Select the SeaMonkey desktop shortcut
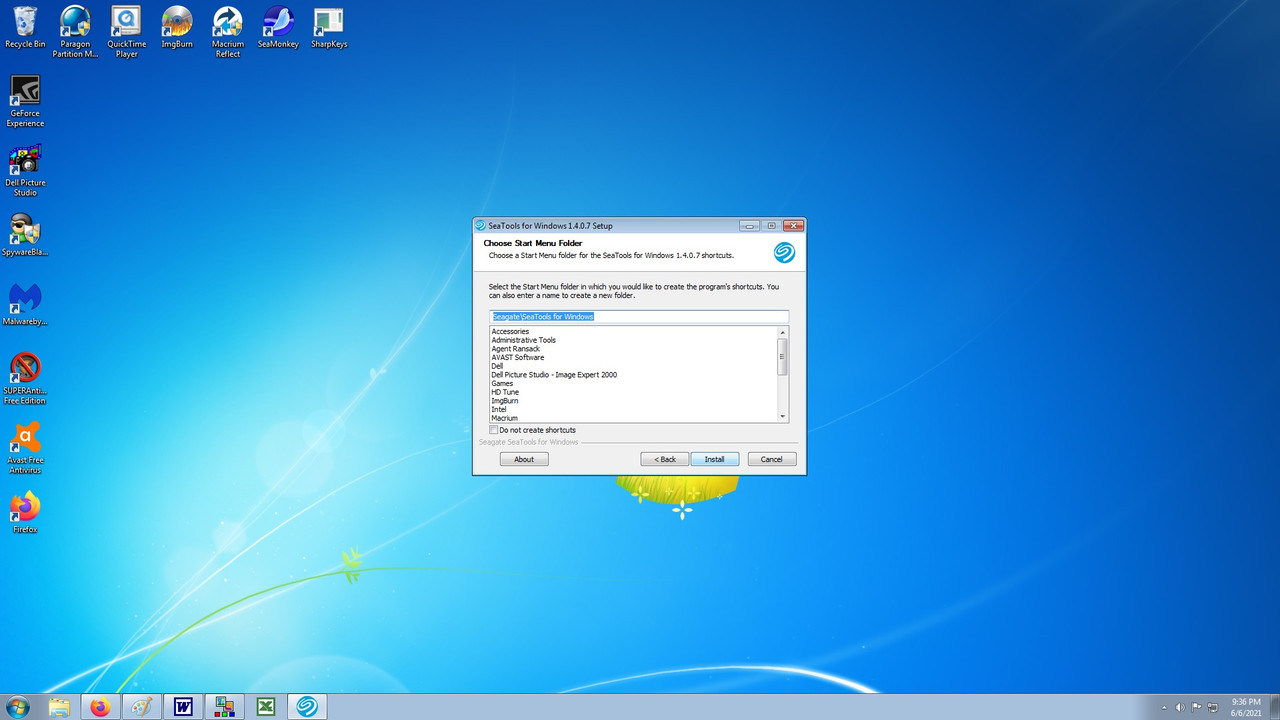1280x720 pixels. (x=278, y=27)
